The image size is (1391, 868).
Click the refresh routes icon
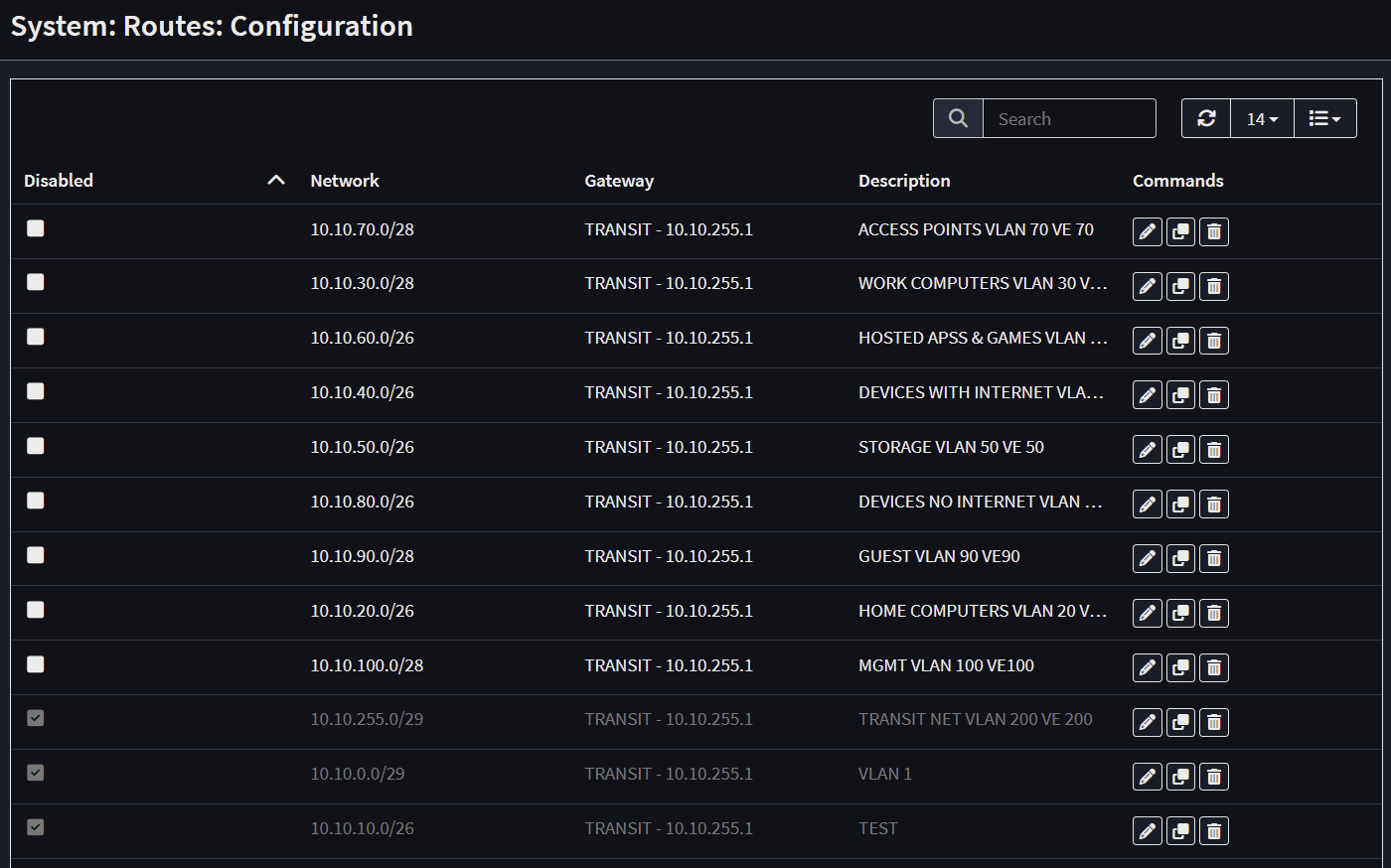tap(1206, 118)
